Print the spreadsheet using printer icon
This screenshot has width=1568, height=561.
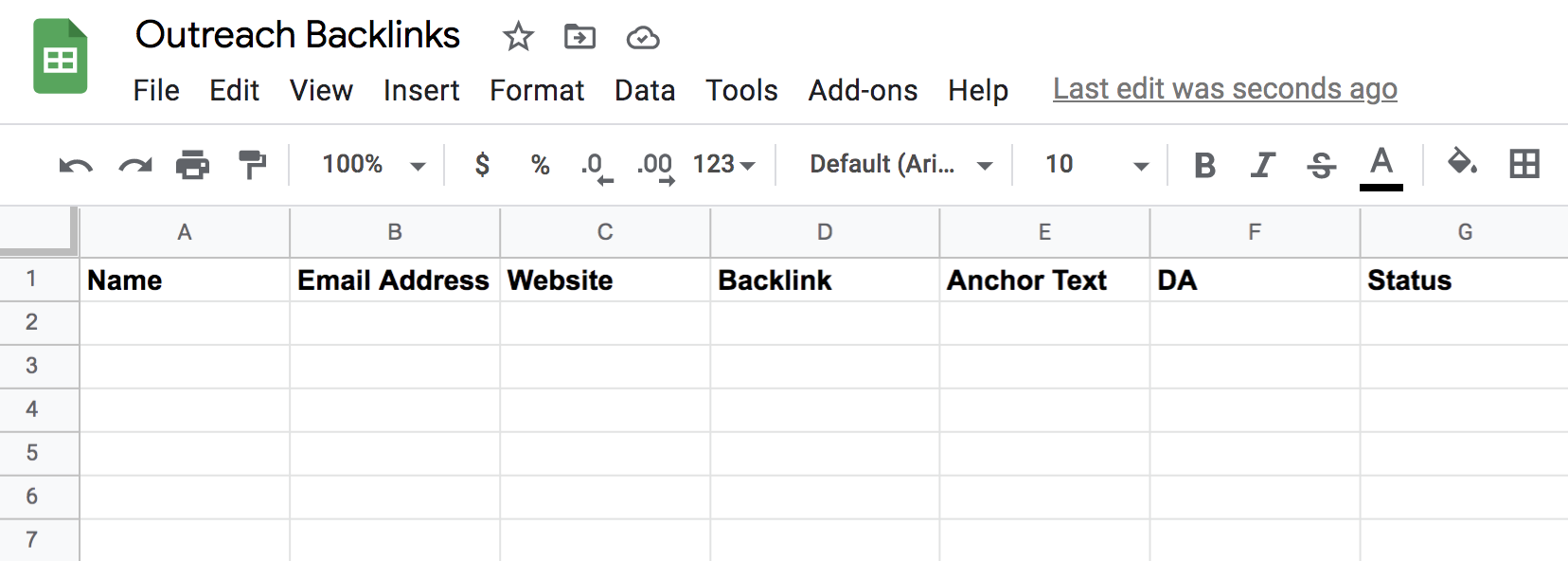193,165
